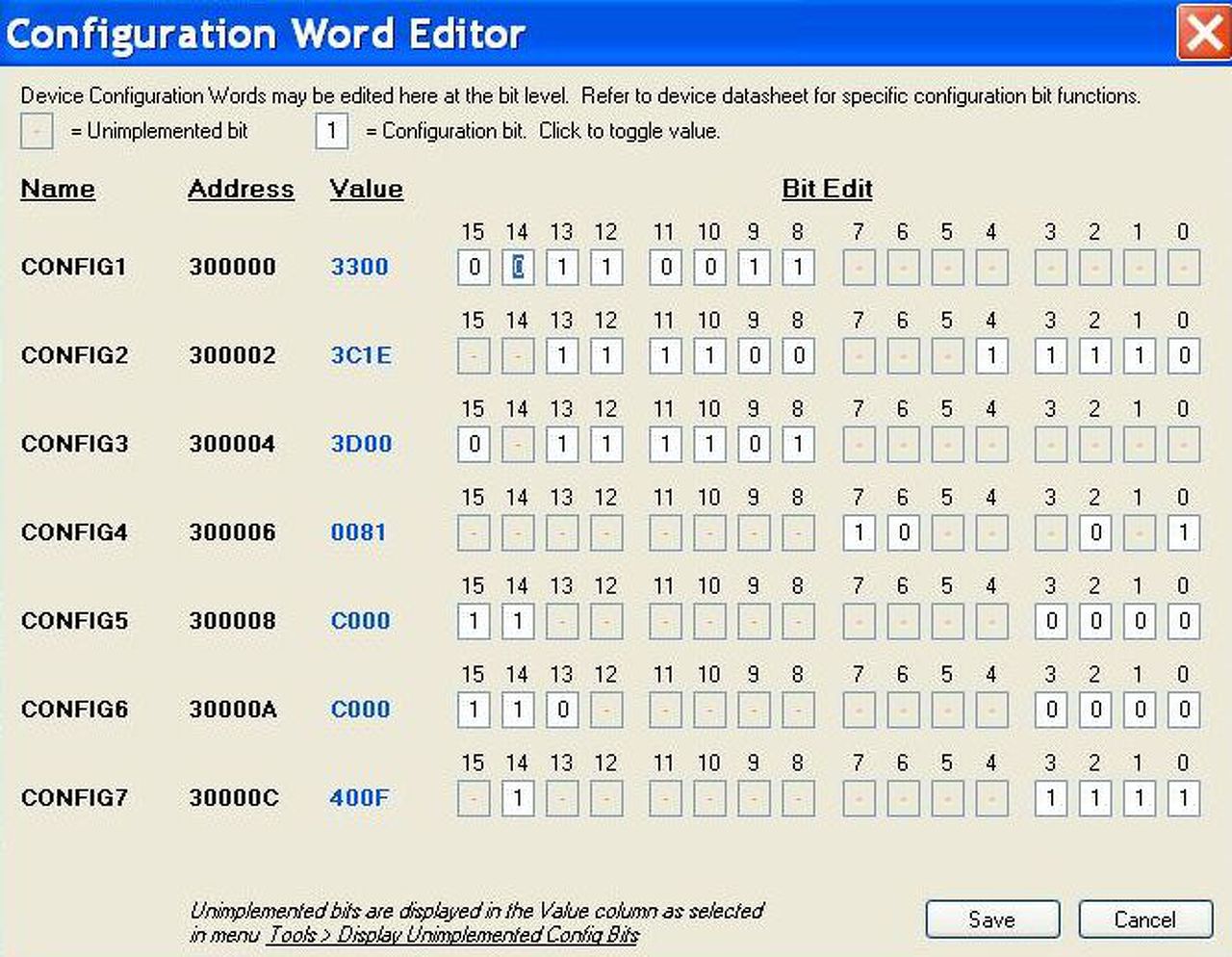This screenshot has height=957, width=1232.
Task: Toggle CONFIG3 bit 12
Action: coord(606,444)
